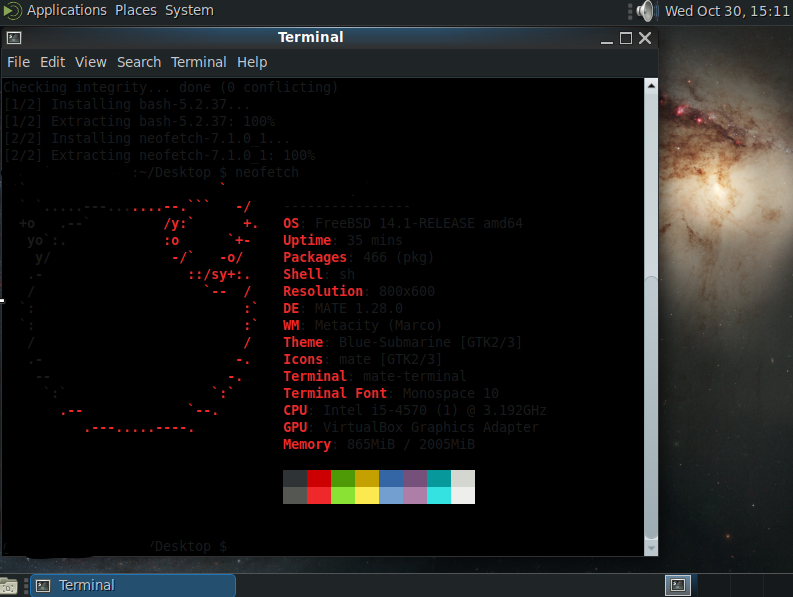The height and width of the screenshot is (597, 793).
Task: Open the Places menu
Action: click(136, 10)
